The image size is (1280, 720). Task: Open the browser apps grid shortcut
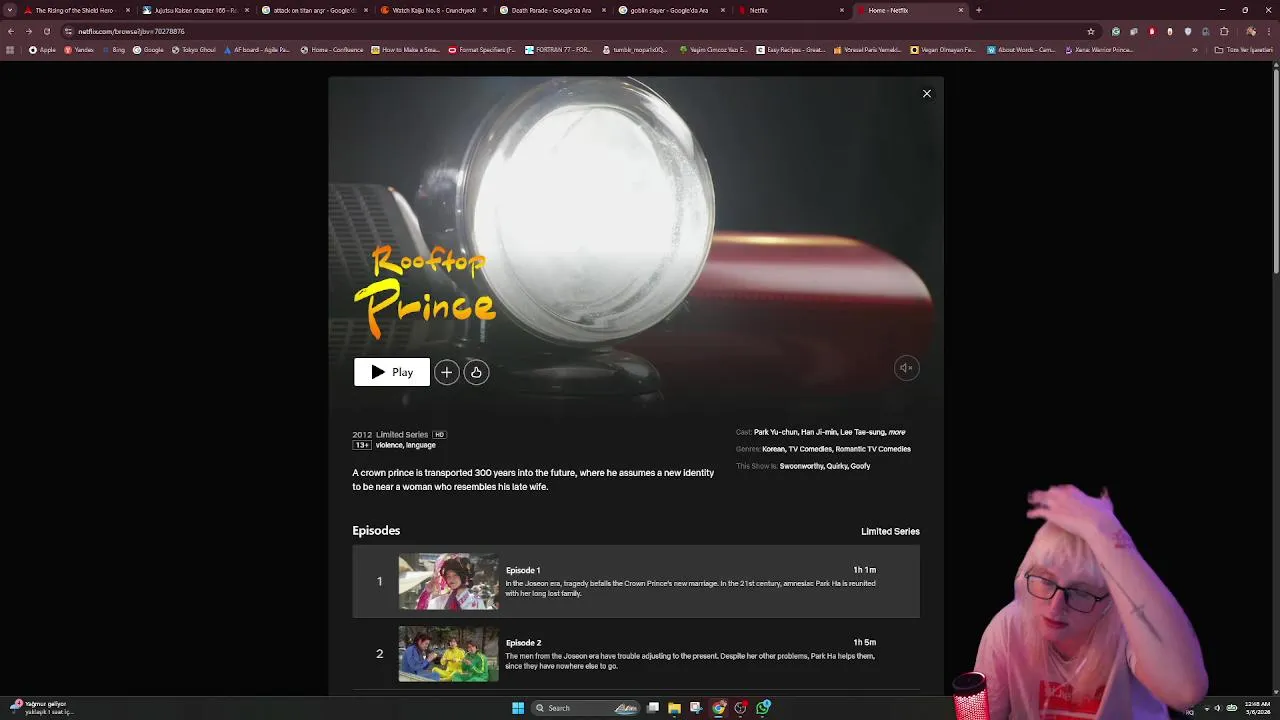point(10,50)
